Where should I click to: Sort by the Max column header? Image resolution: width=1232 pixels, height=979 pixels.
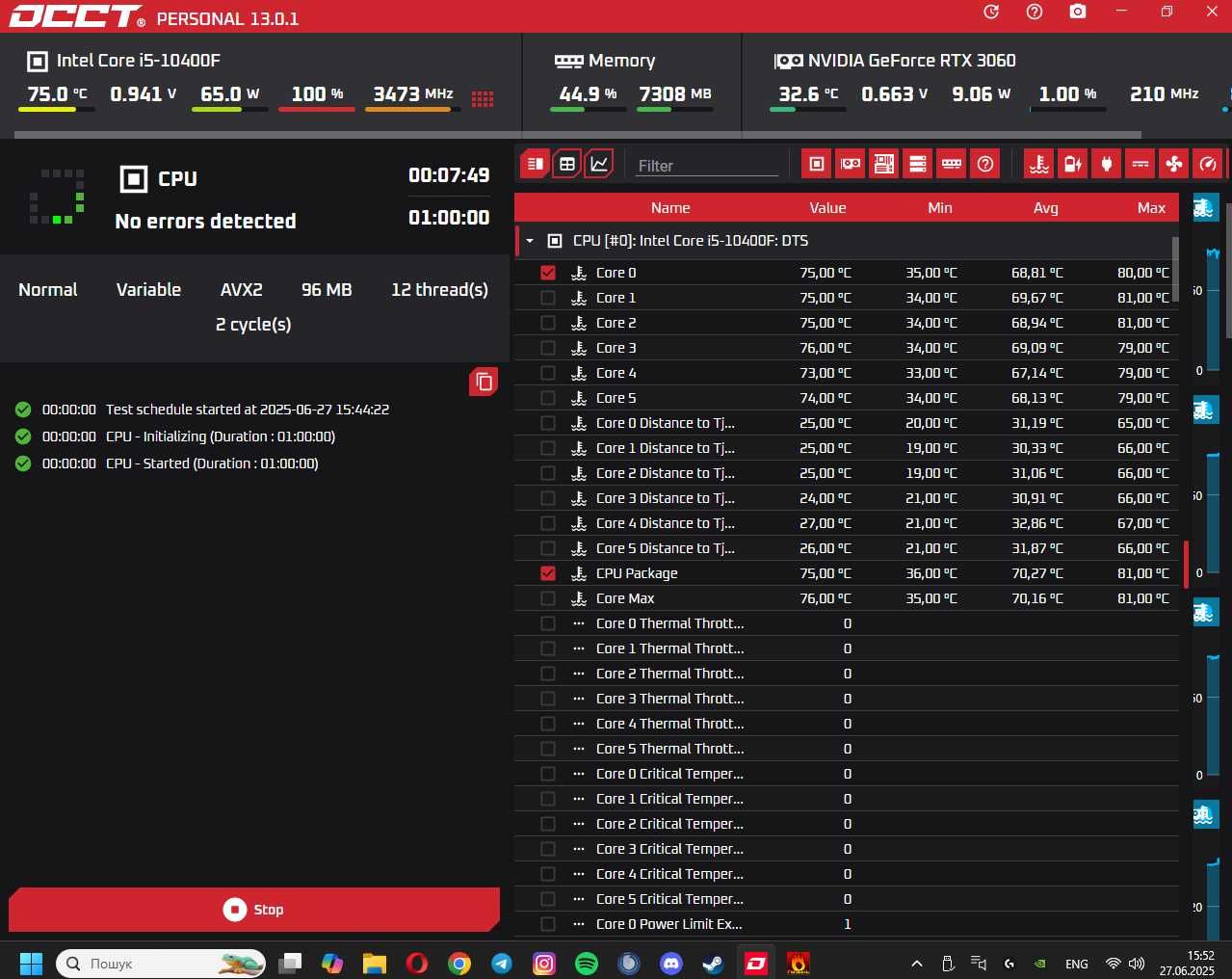tap(1151, 208)
